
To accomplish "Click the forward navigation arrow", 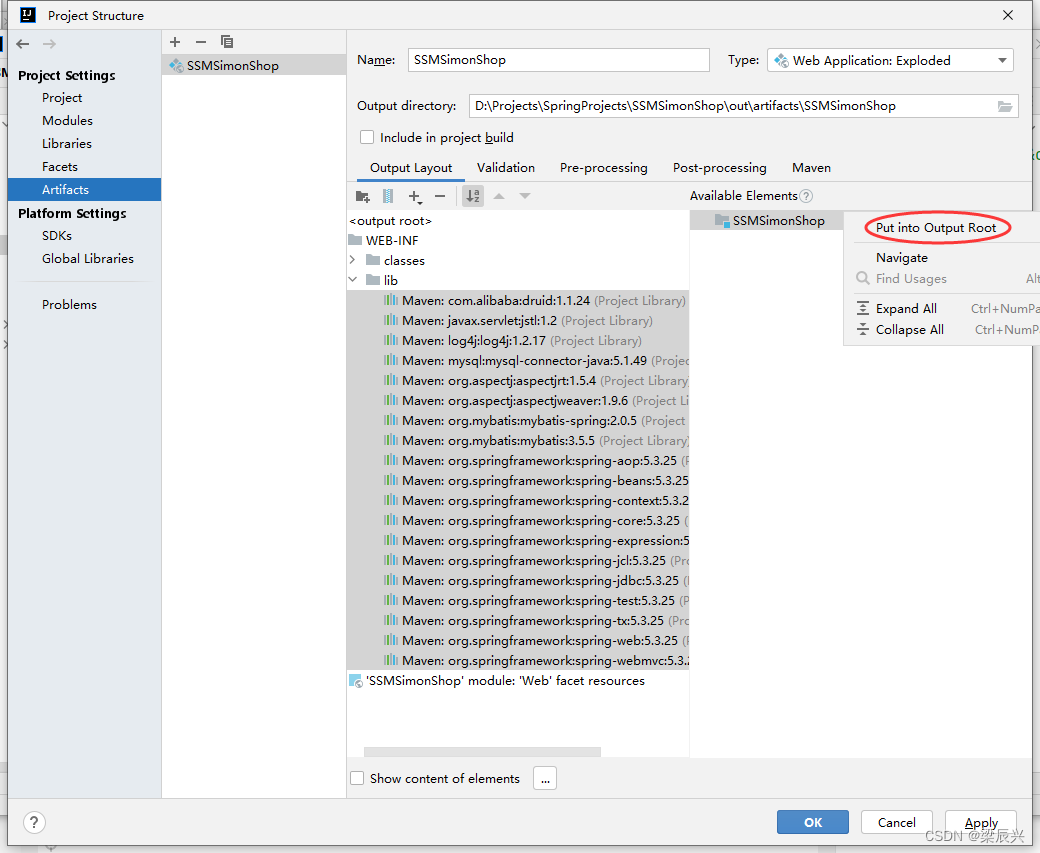I will coord(49,44).
